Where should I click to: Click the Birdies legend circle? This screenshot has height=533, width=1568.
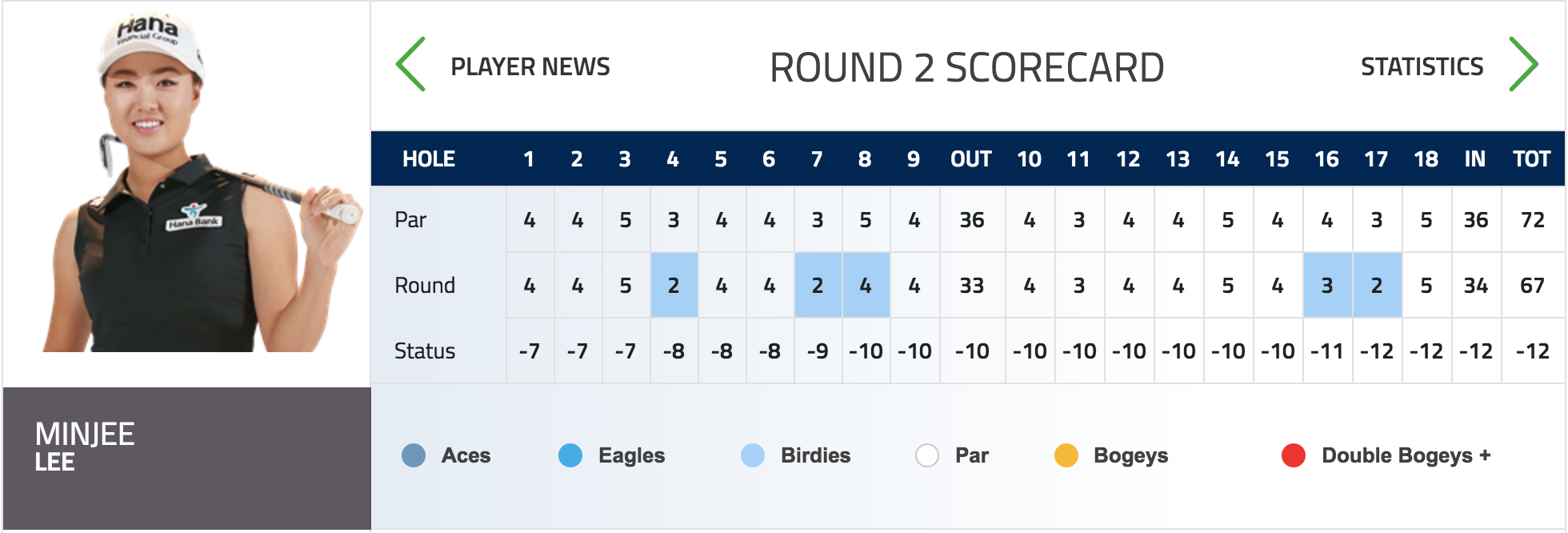tap(753, 455)
